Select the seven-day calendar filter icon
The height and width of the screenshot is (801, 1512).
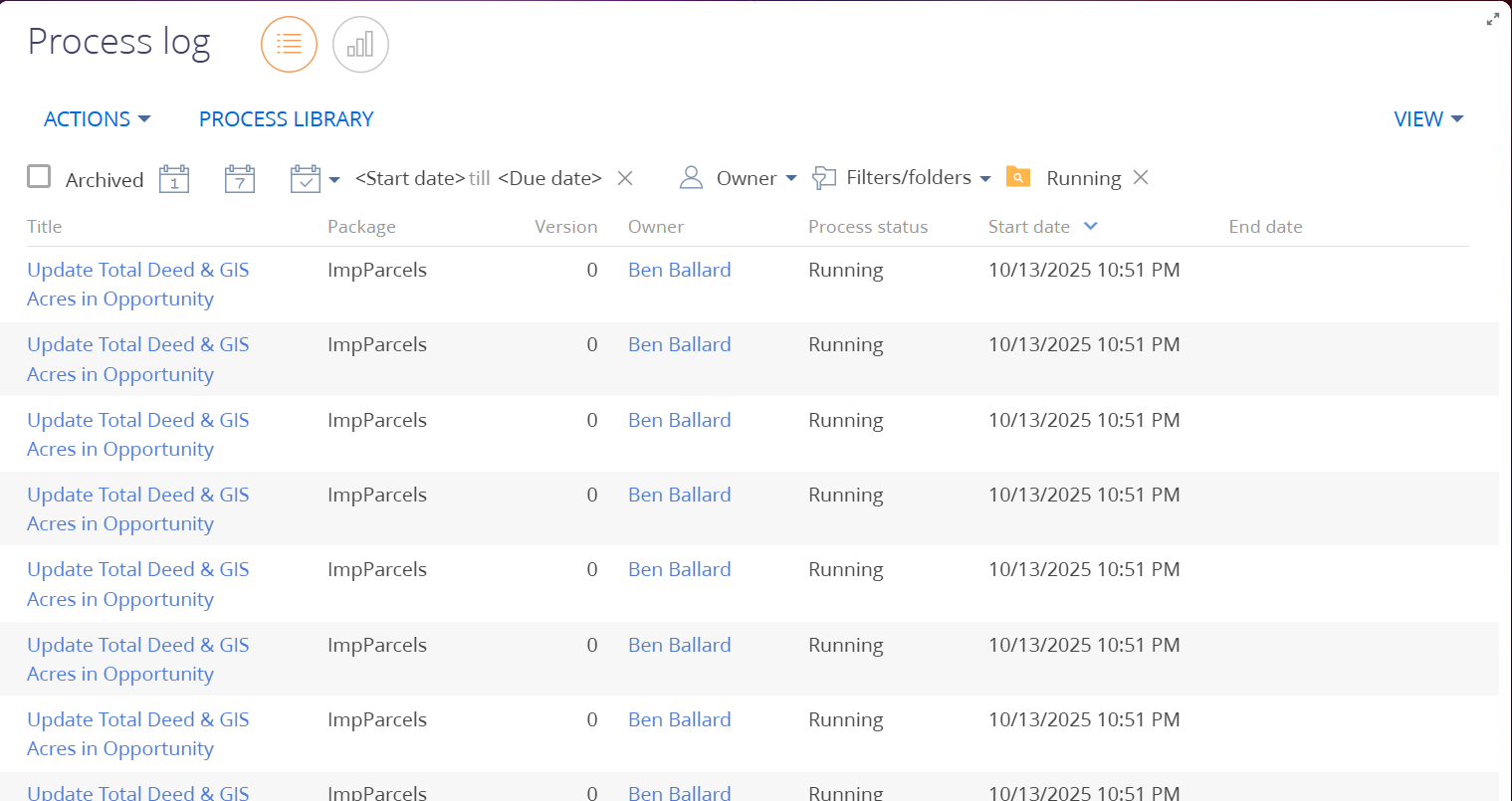(x=240, y=178)
